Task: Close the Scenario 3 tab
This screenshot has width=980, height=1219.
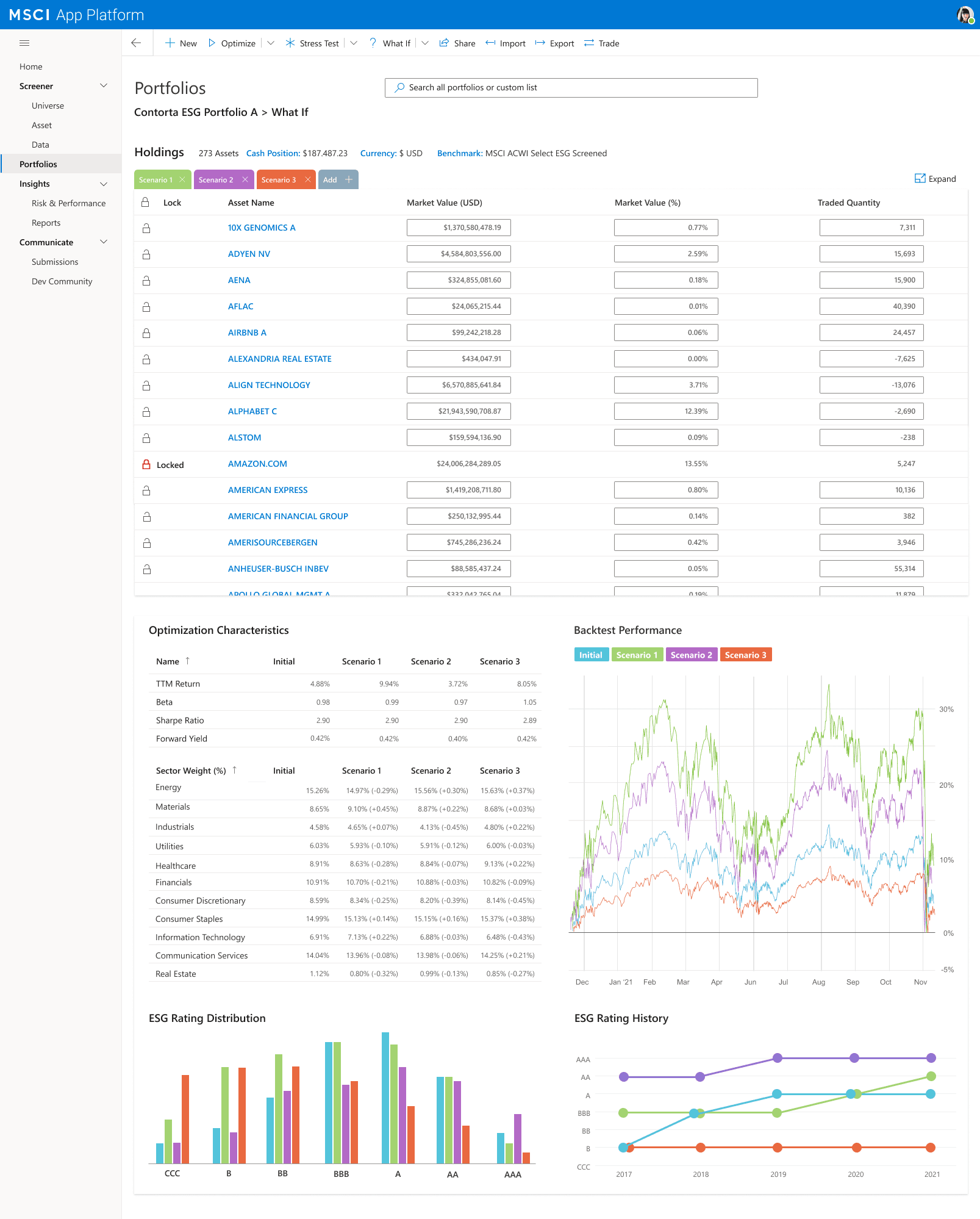Action: tap(308, 179)
